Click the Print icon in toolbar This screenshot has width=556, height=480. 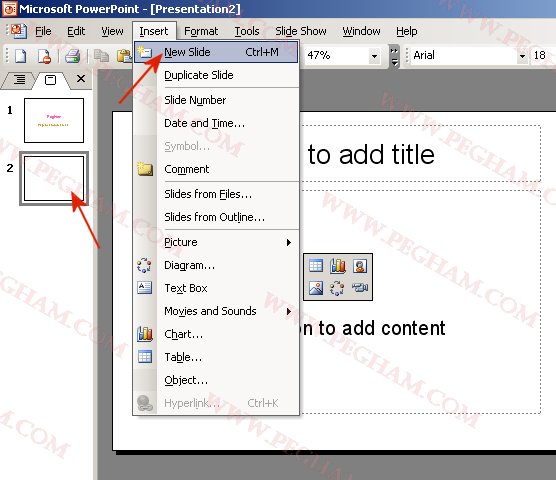tap(73, 56)
